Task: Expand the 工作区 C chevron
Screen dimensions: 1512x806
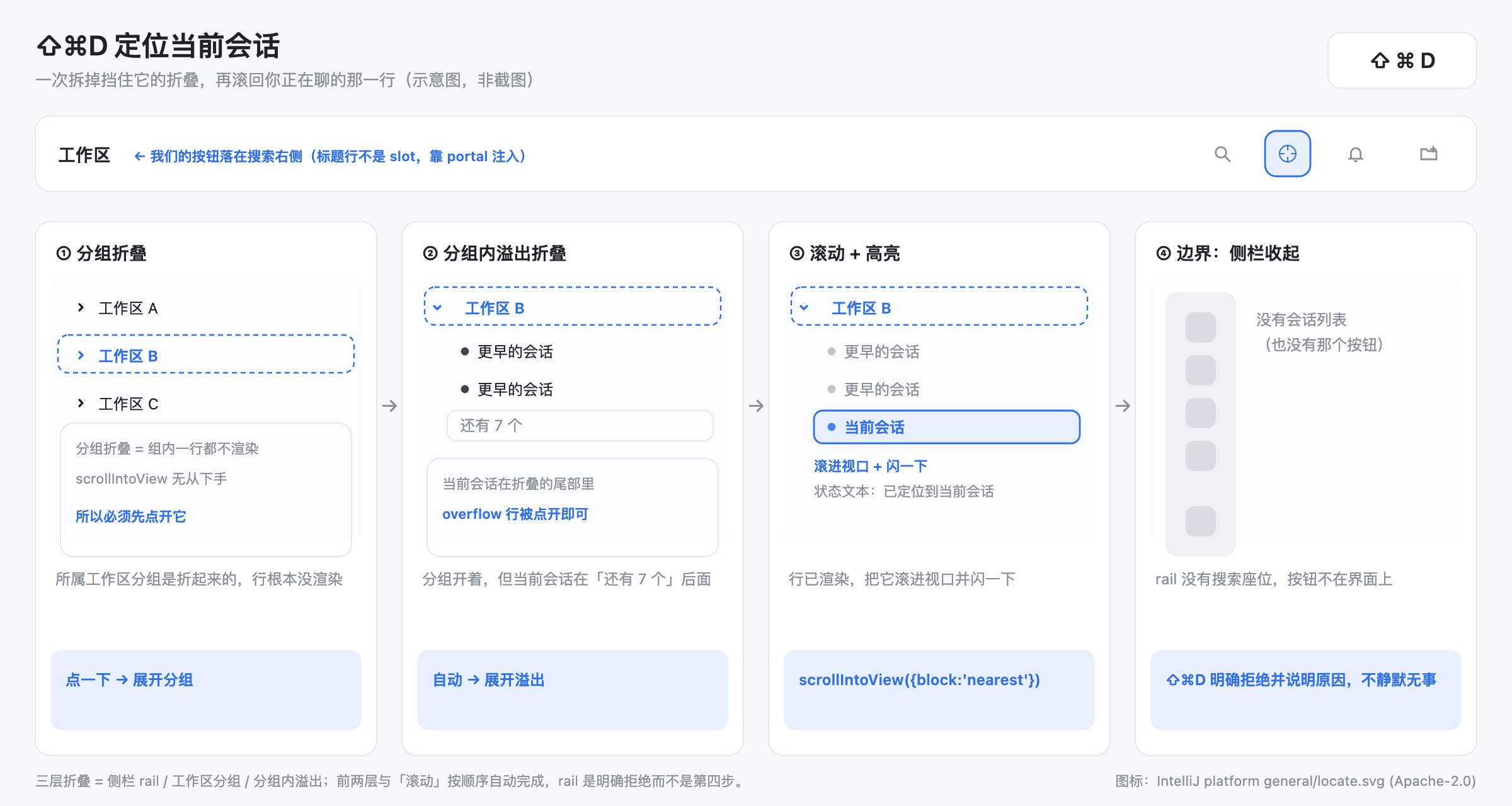Action: click(81, 404)
